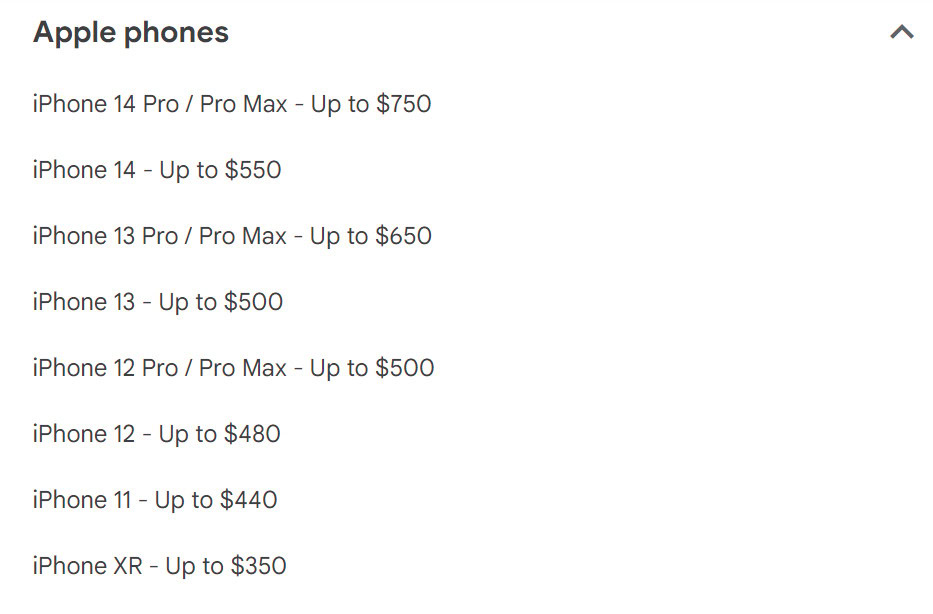Viewport: 933px width, 614px height.
Task: Pick the iPhone 12 Pro / Pro Max row
Action: (232, 368)
